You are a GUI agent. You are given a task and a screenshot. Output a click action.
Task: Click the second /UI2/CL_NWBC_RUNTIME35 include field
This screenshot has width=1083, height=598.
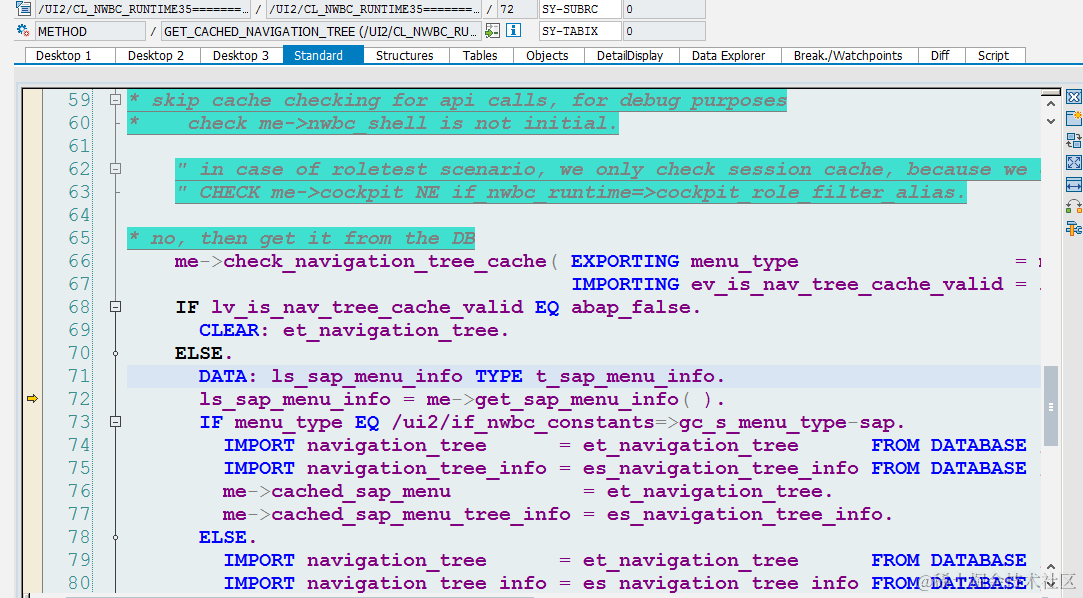374,9
